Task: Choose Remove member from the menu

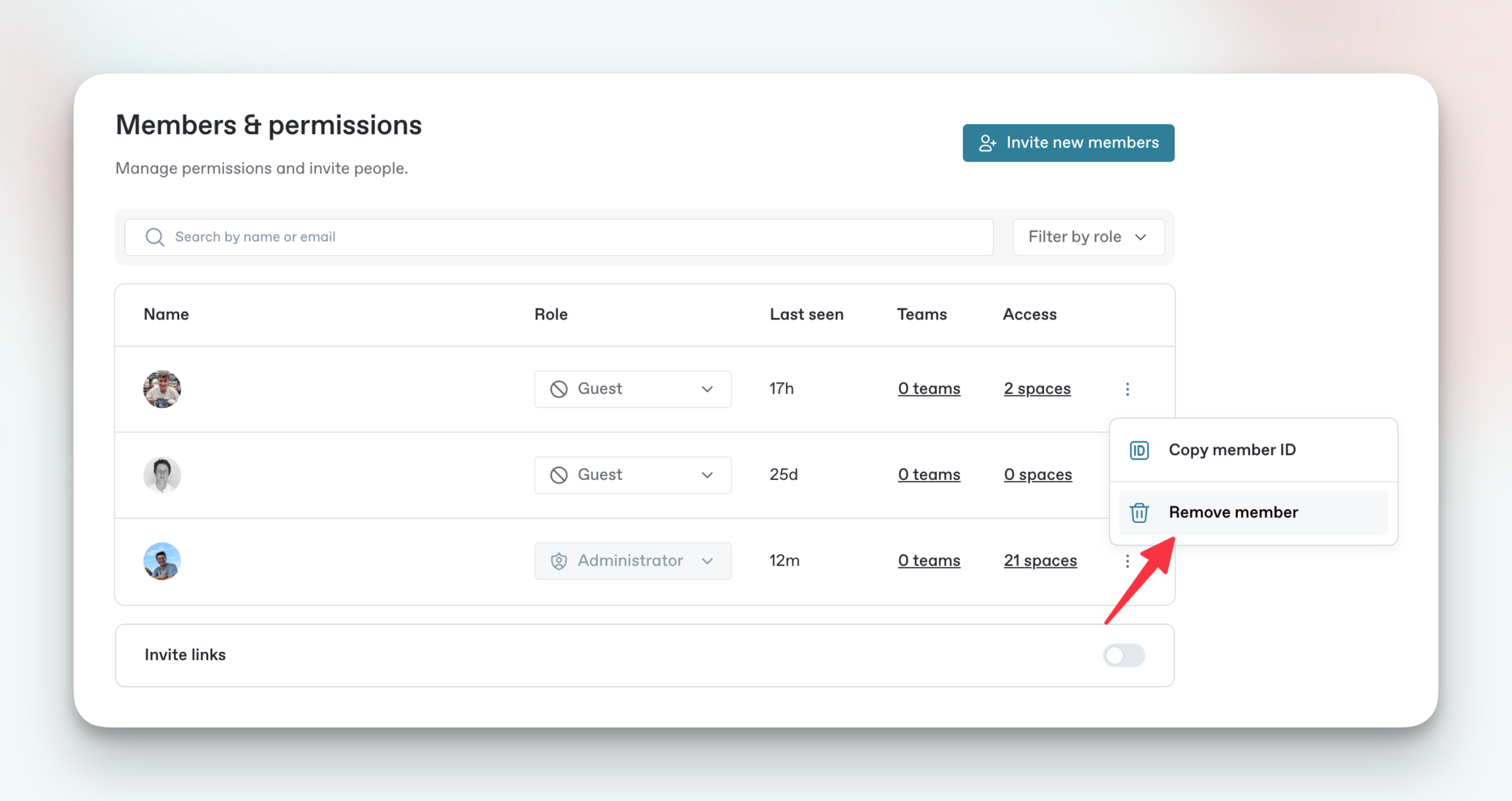Action: (x=1233, y=513)
